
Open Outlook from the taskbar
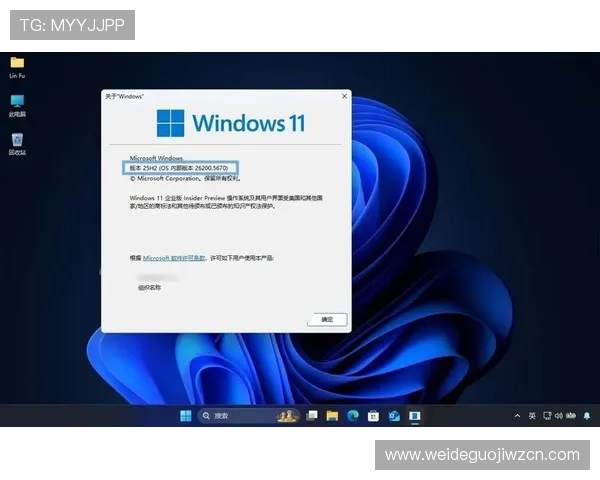pos(394,416)
